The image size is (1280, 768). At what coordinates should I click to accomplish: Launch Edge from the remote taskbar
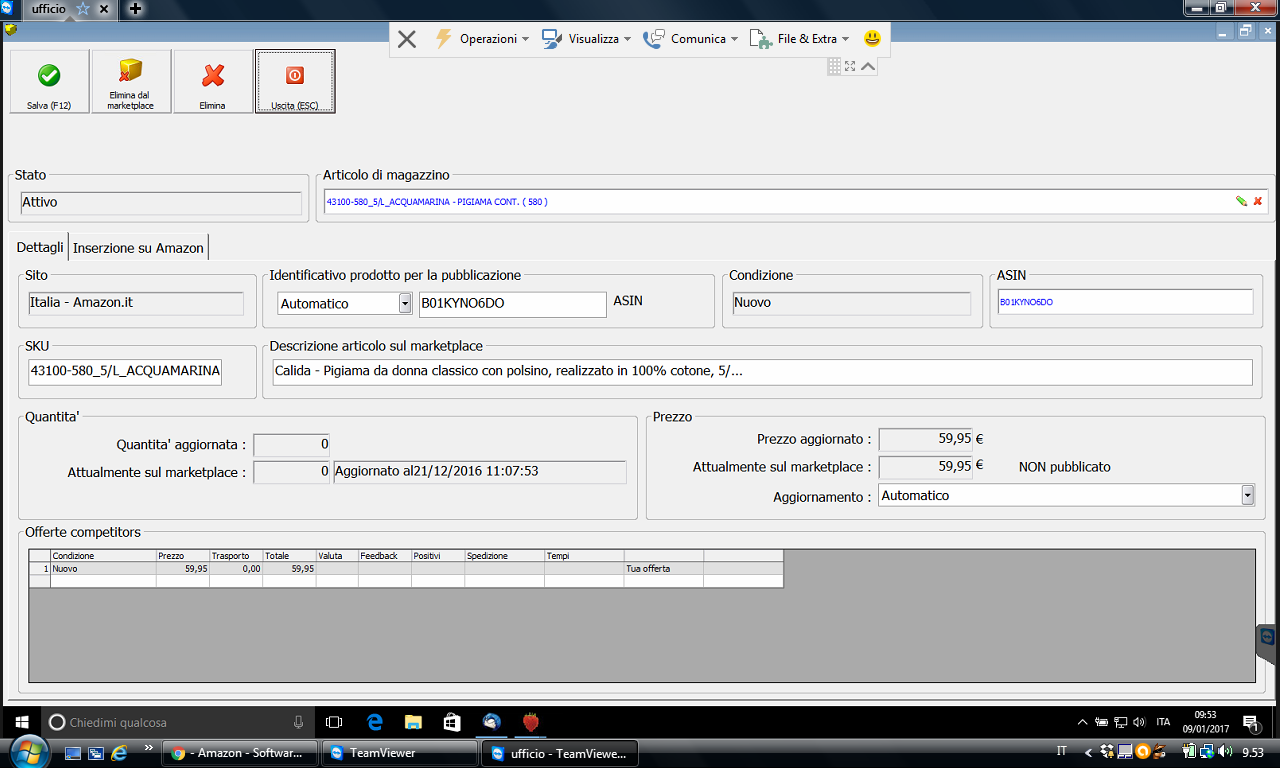click(375, 722)
